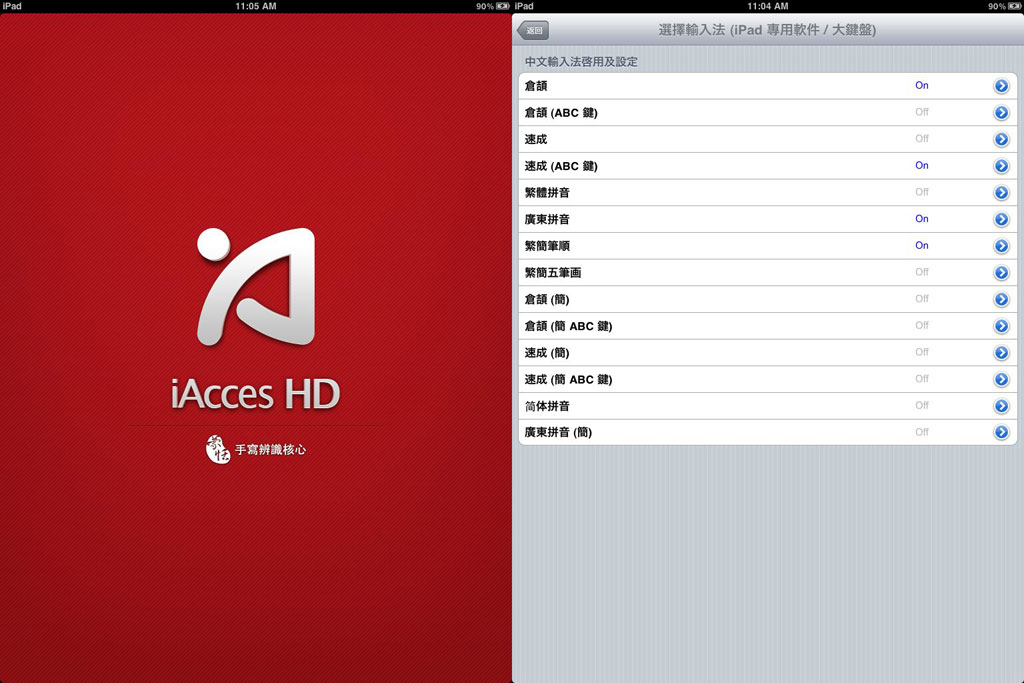The image size is (1024, 683).
Task: Open detail arrow for 廣東拼音 (簡) row
Action: click(1001, 432)
